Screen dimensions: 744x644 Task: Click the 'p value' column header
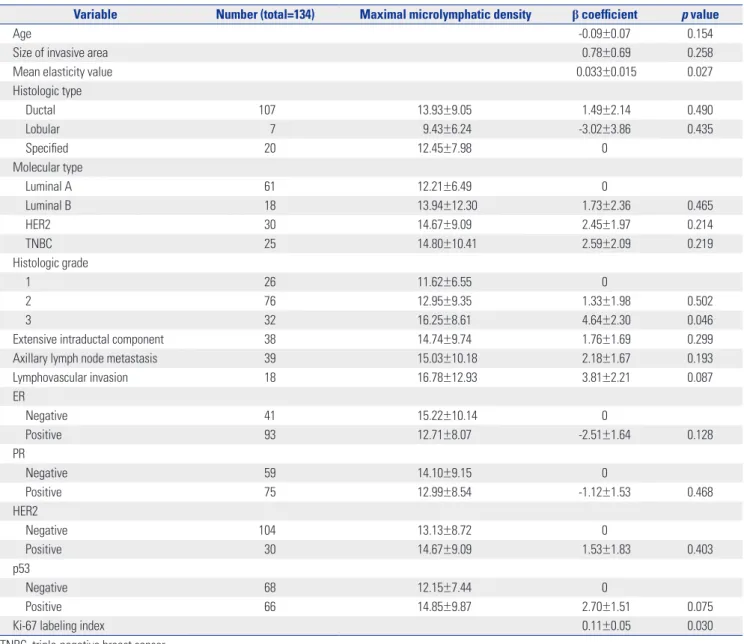tap(700, 14)
